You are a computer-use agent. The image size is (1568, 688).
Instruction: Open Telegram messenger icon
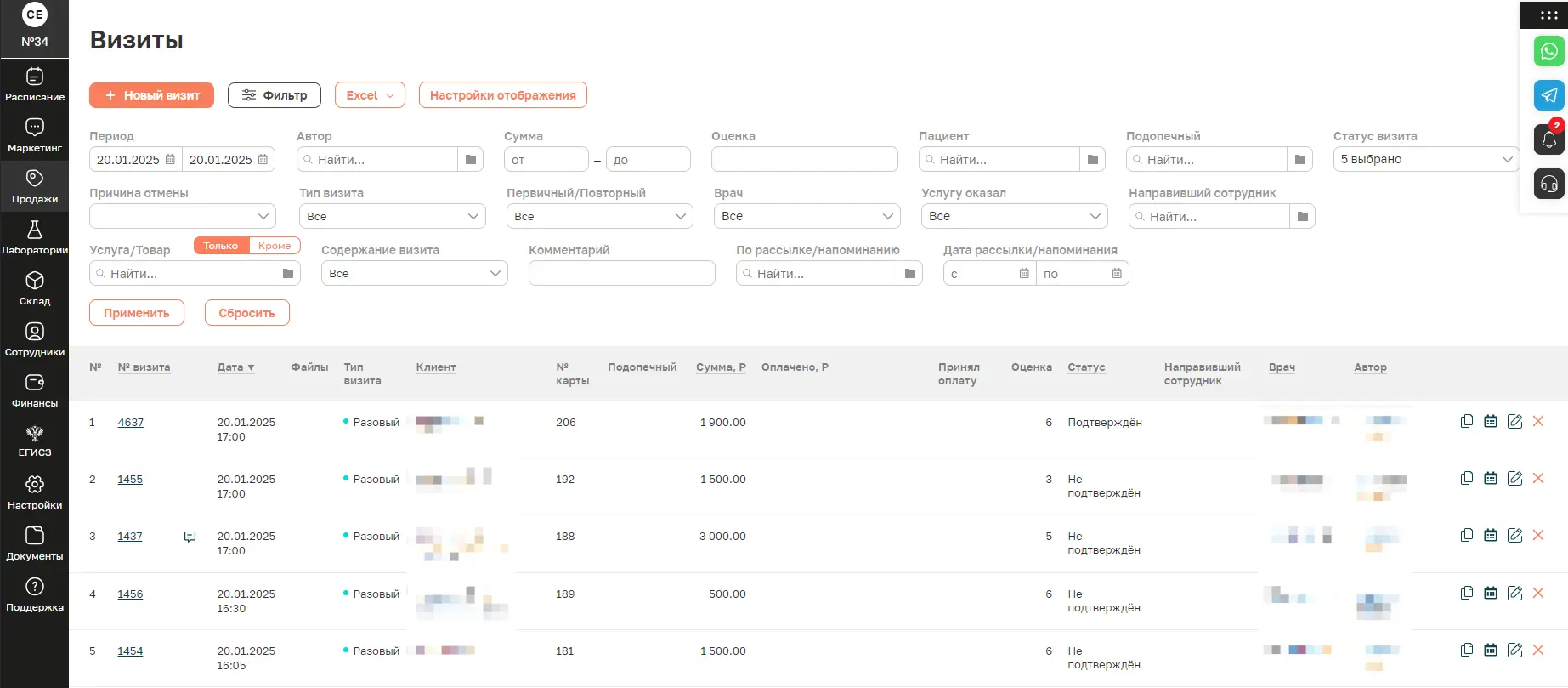pos(1548,95)
